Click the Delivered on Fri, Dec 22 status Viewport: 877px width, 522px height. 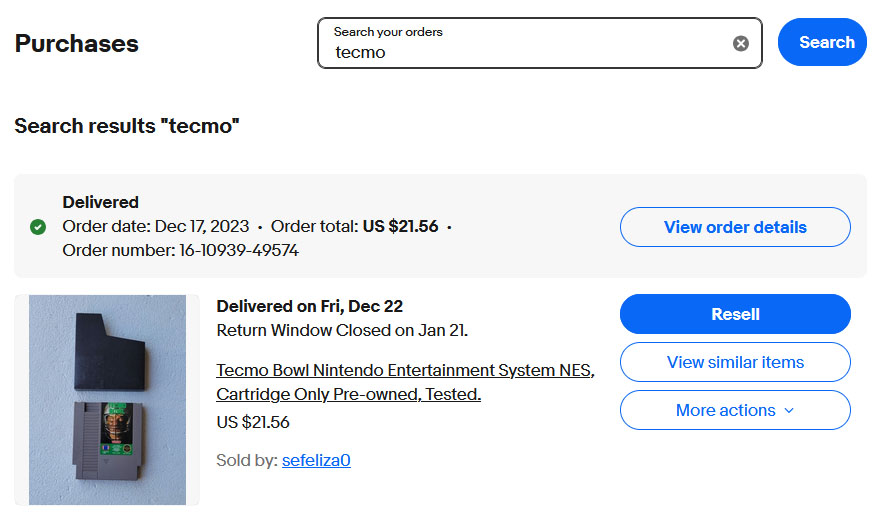[x=309, y=306]
